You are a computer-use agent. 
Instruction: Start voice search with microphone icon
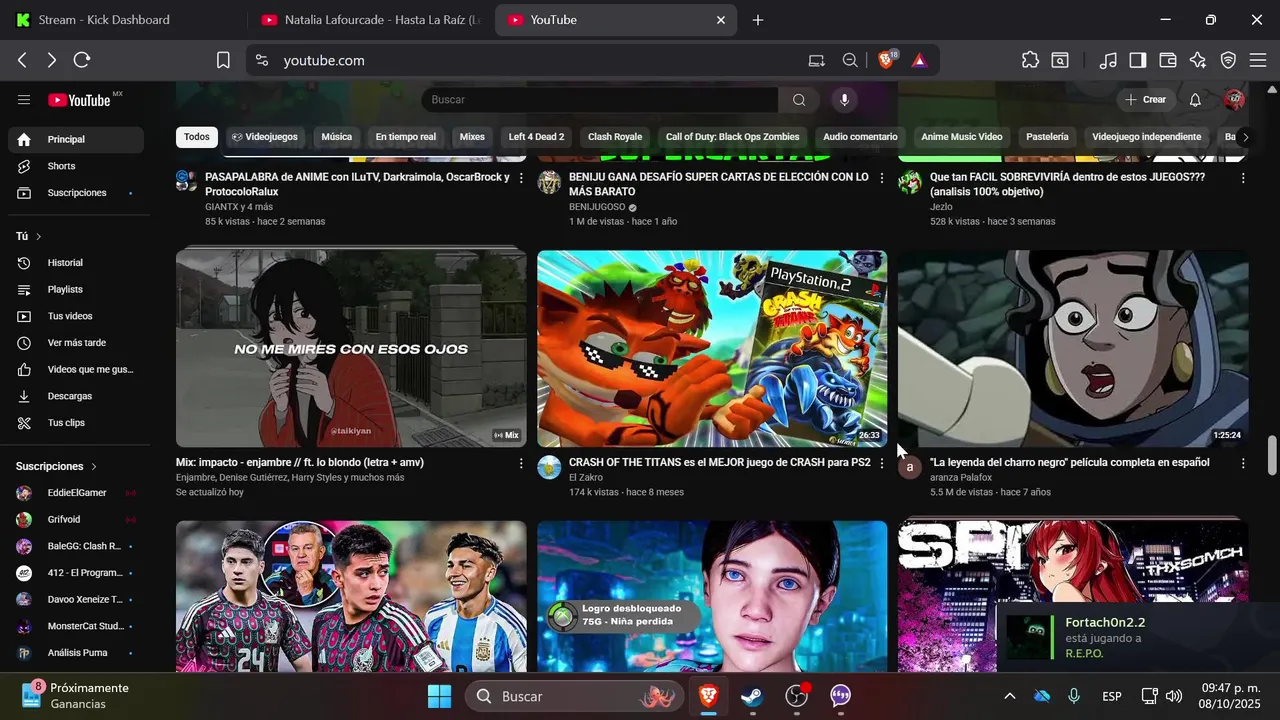845,100
